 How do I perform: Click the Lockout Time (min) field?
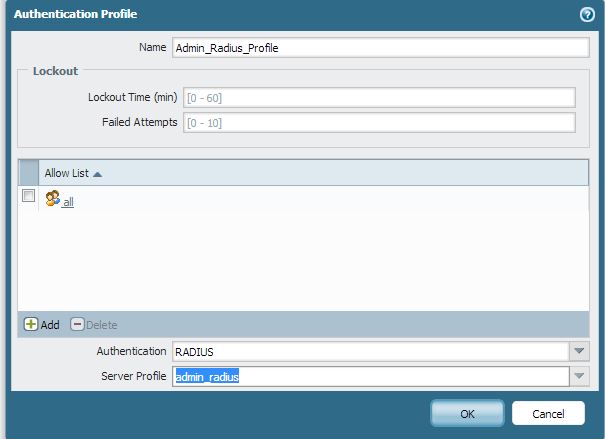pyautogui.click(x=379, y=98)
